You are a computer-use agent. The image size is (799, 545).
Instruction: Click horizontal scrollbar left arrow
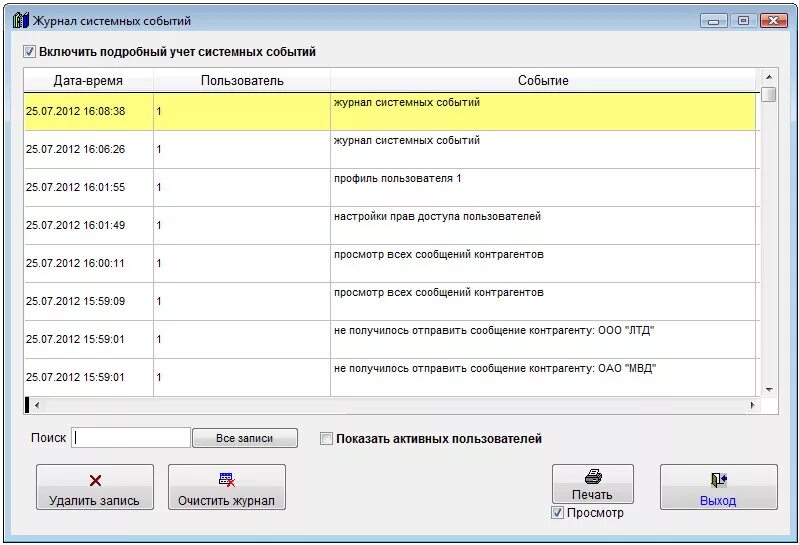click(37, 405)
